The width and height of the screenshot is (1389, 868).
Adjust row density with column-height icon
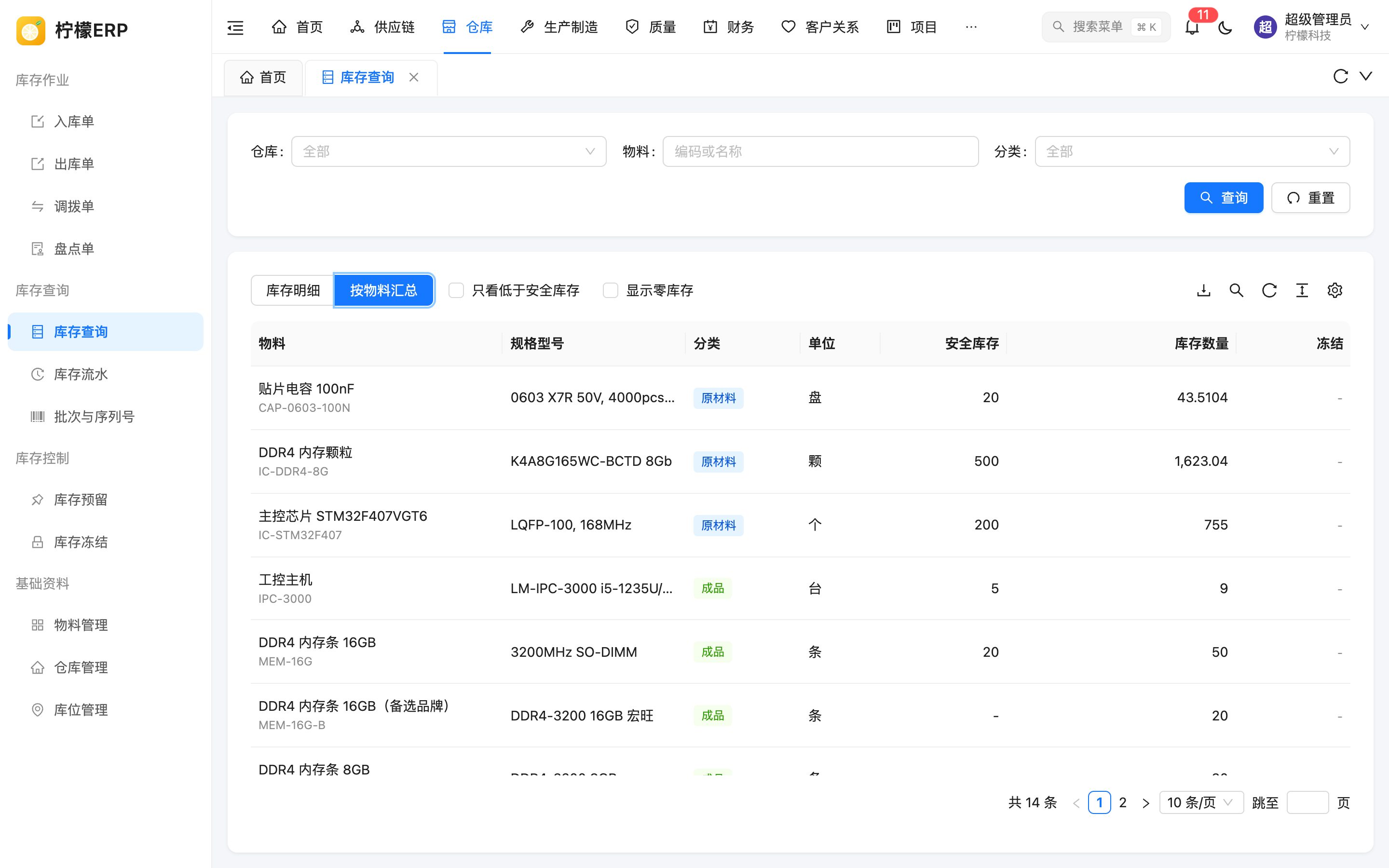tap(1302, 290)
